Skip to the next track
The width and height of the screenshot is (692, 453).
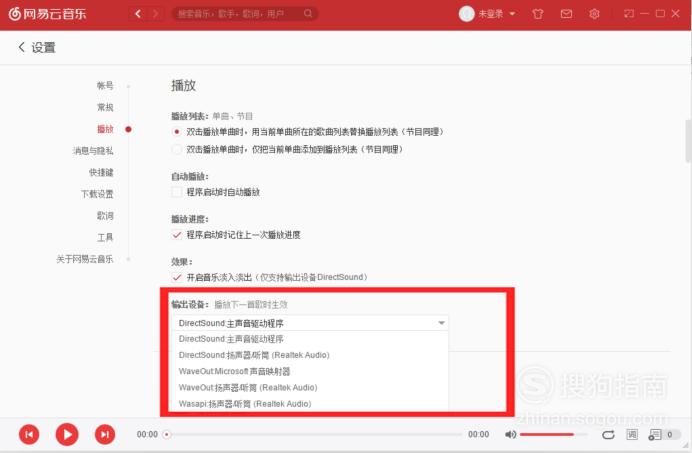coord(105,434)
